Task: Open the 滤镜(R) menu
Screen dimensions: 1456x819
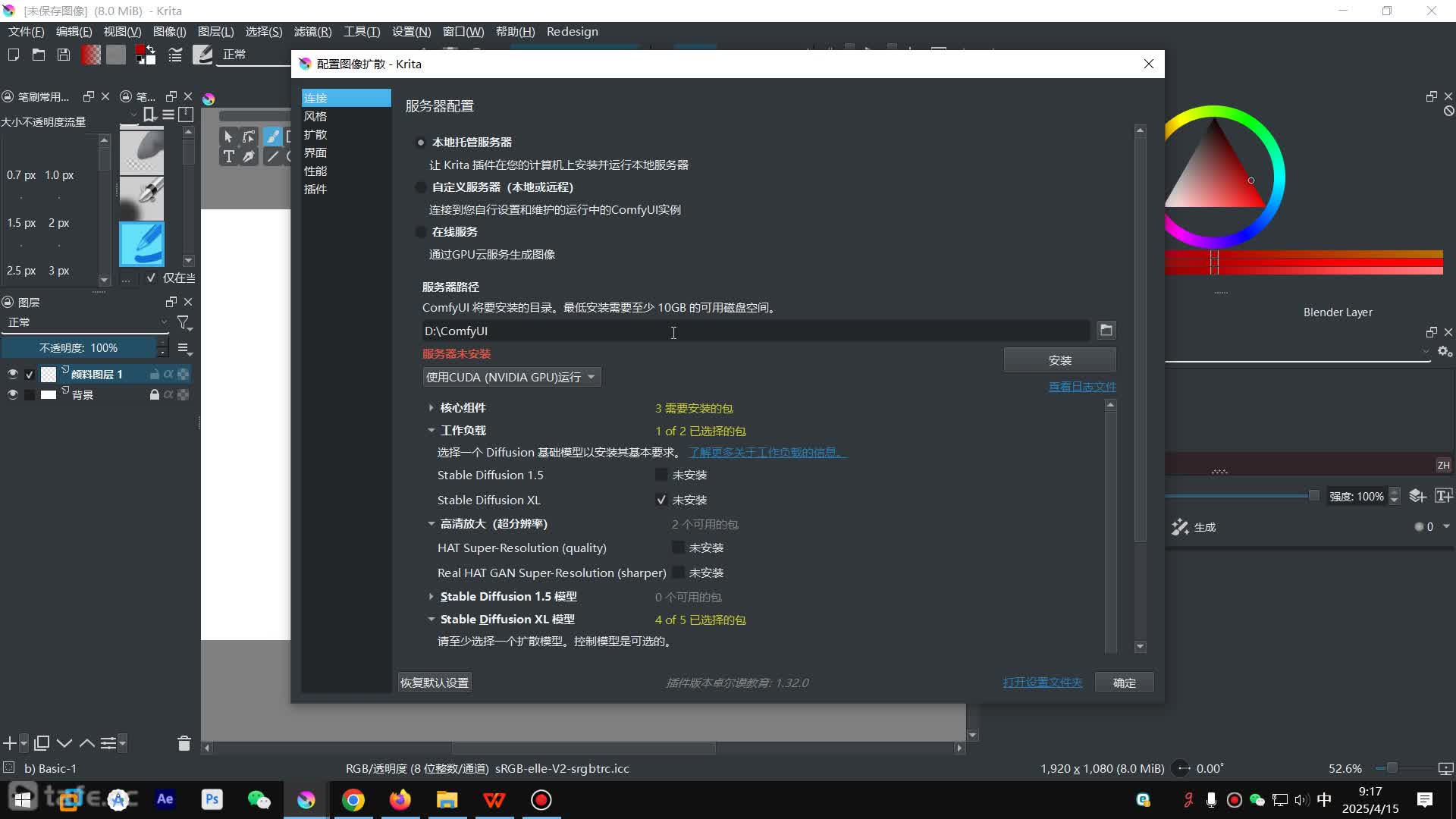Action: [x=312, y=32]
